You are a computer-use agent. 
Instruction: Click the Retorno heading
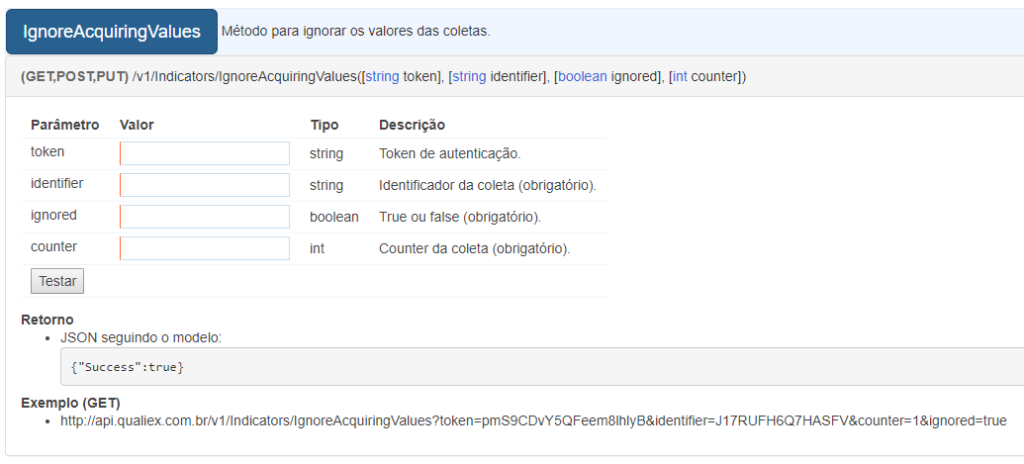(47, 320)
